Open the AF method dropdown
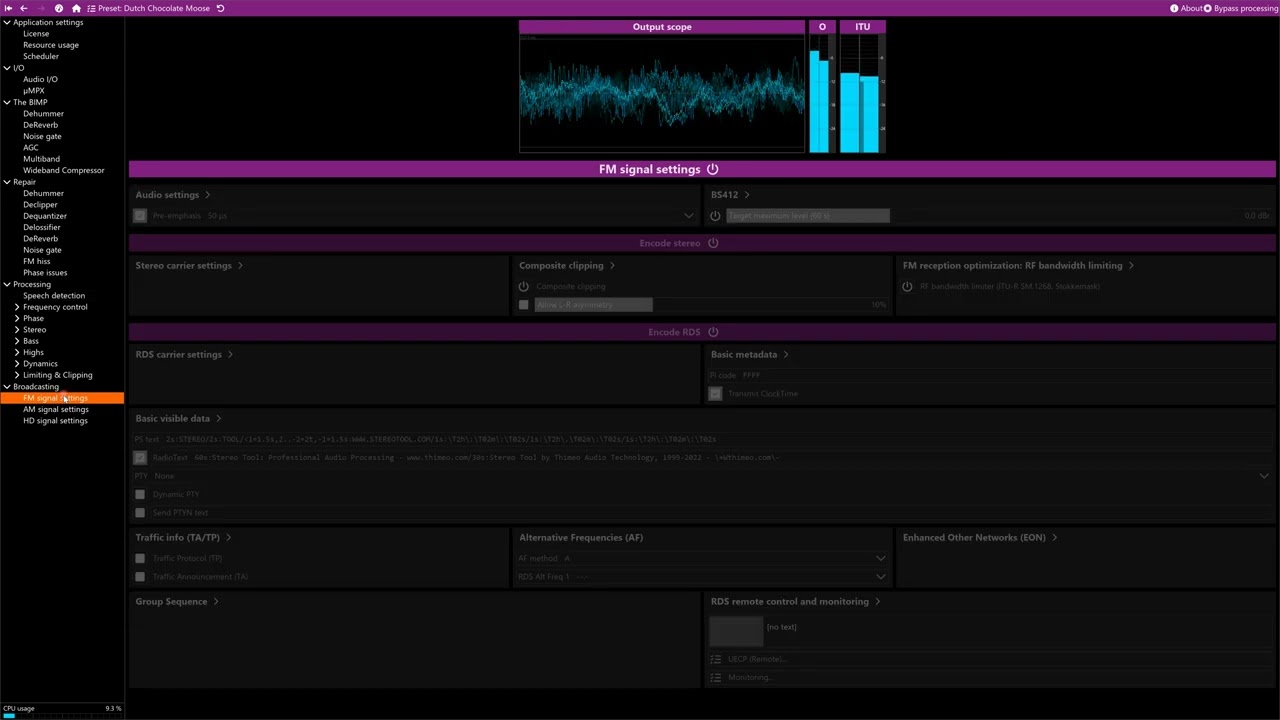The width and height of the screenshot is (1280, 720). [x=701, y=558]
